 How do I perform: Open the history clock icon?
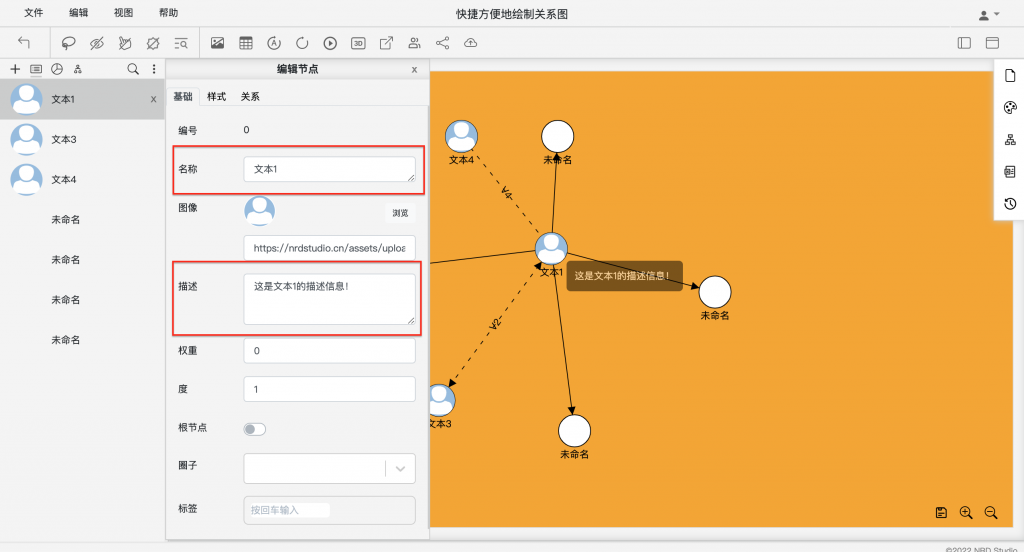coord(1009,203)
